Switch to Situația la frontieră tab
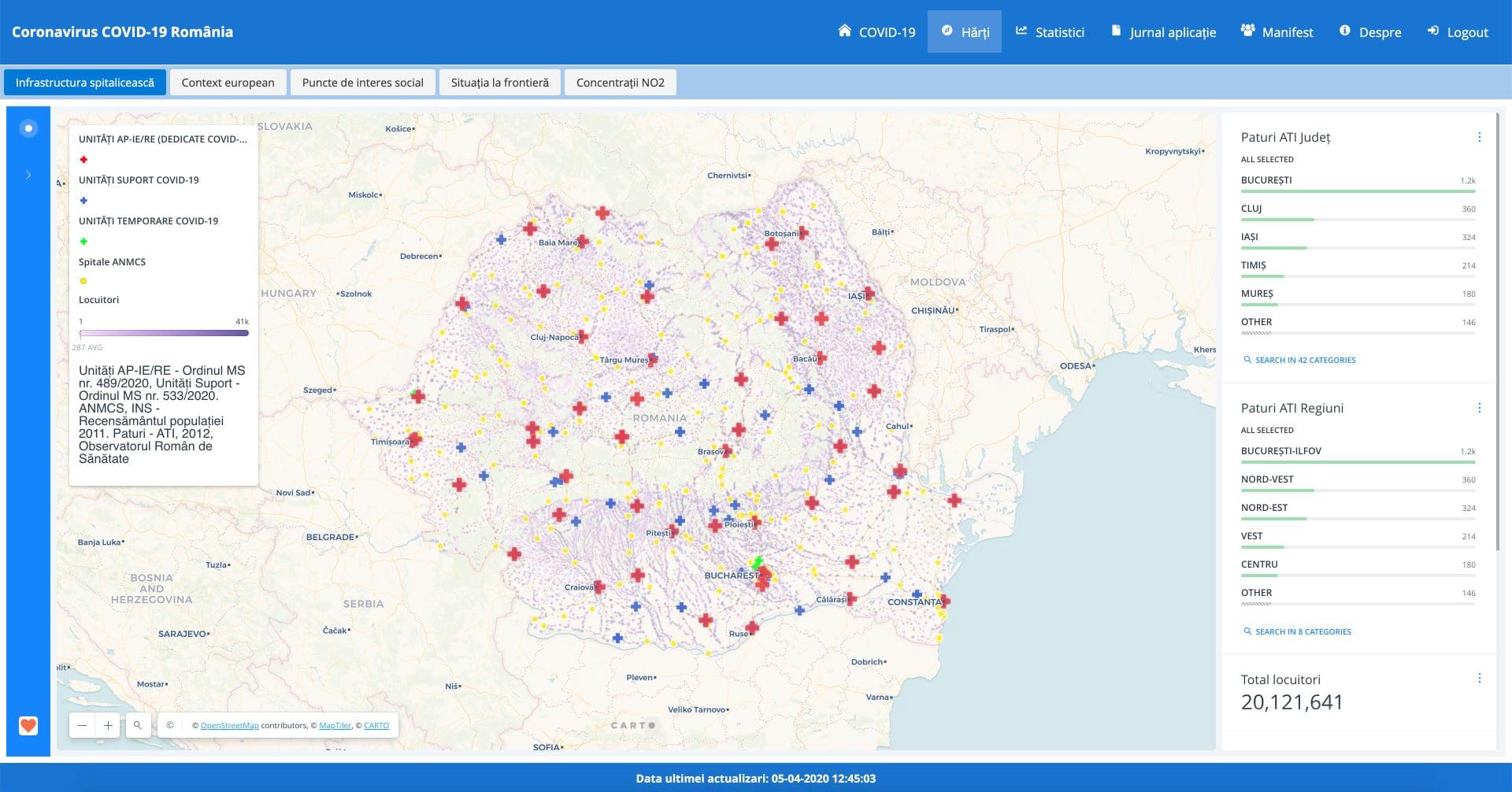Screen dimensions: 1512x792 (500, 82)
